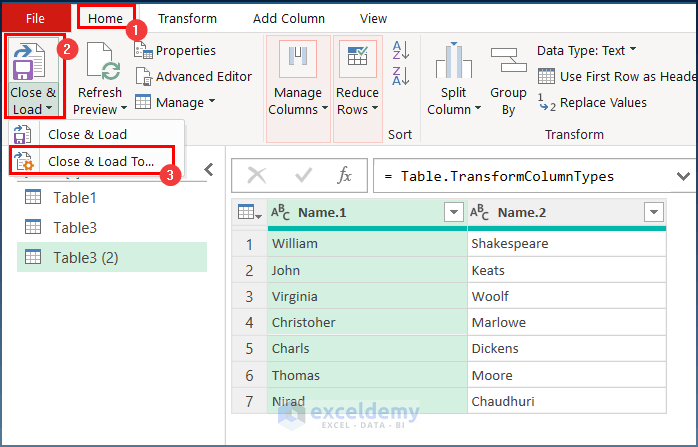Click cell 'Marlowe'
The image size is (698, 447).
[x=567, y=322]
